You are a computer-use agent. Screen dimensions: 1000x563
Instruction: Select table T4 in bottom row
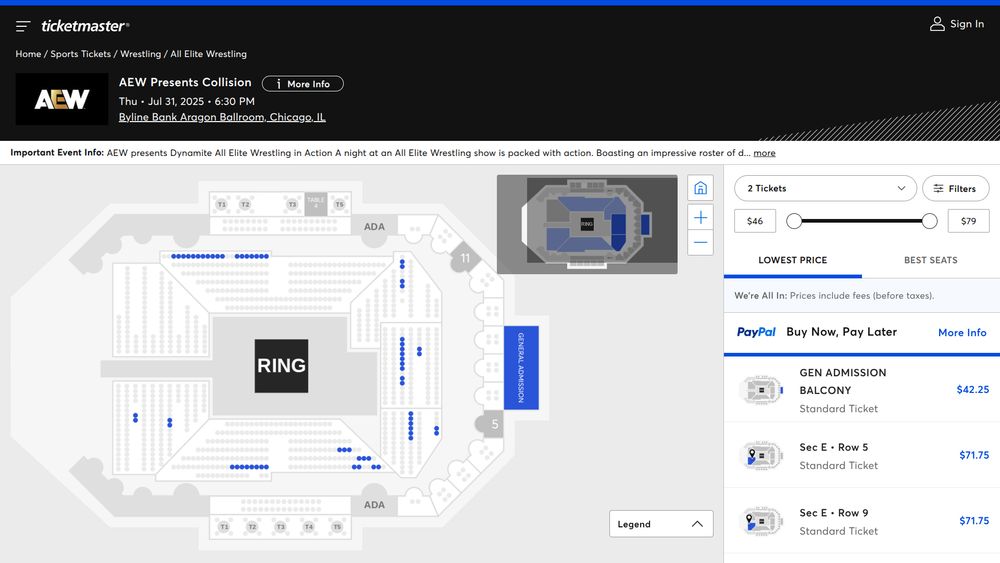coord(309,527)
